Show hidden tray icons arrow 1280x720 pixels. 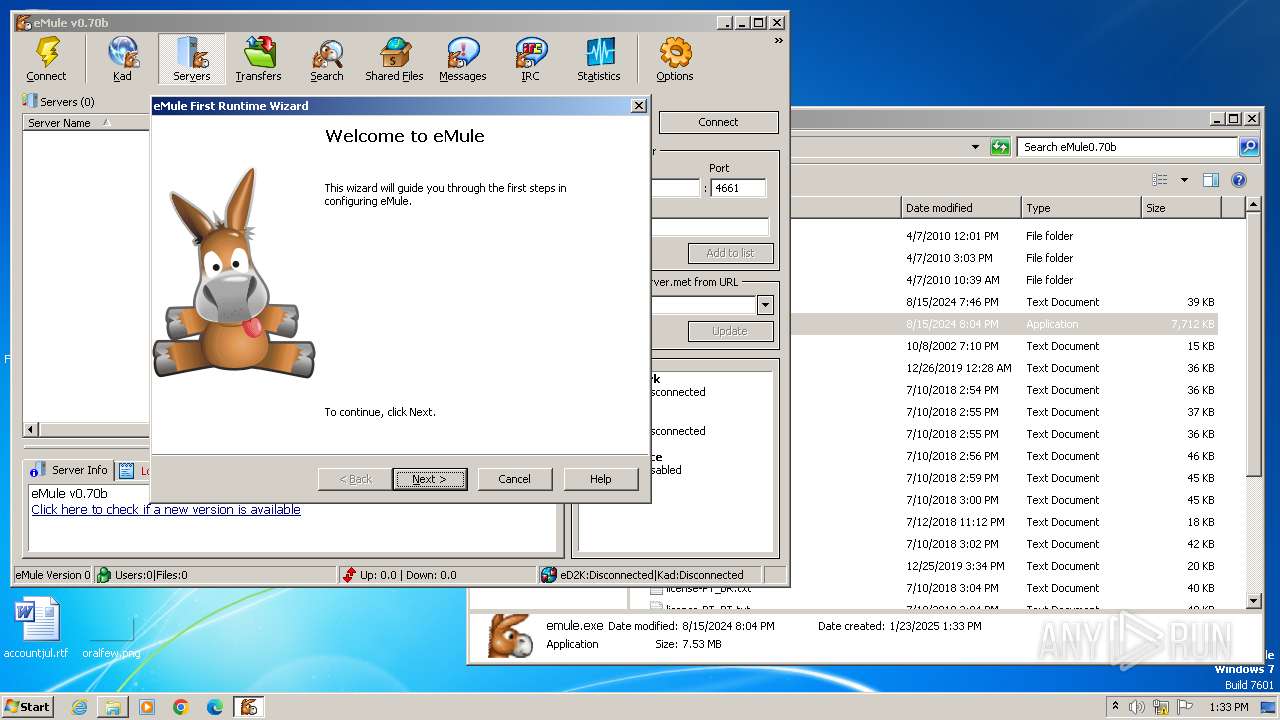point(1115,706)
